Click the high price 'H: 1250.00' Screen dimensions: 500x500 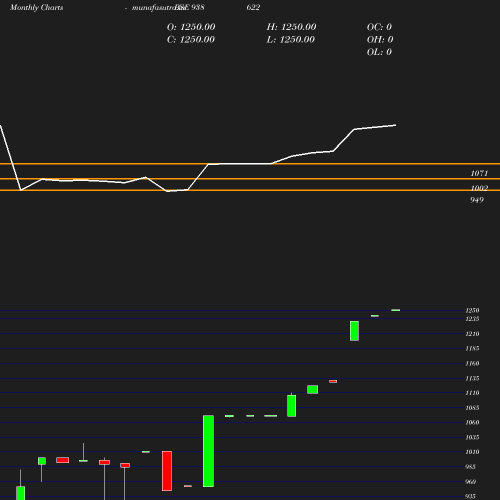click(291, 27)
